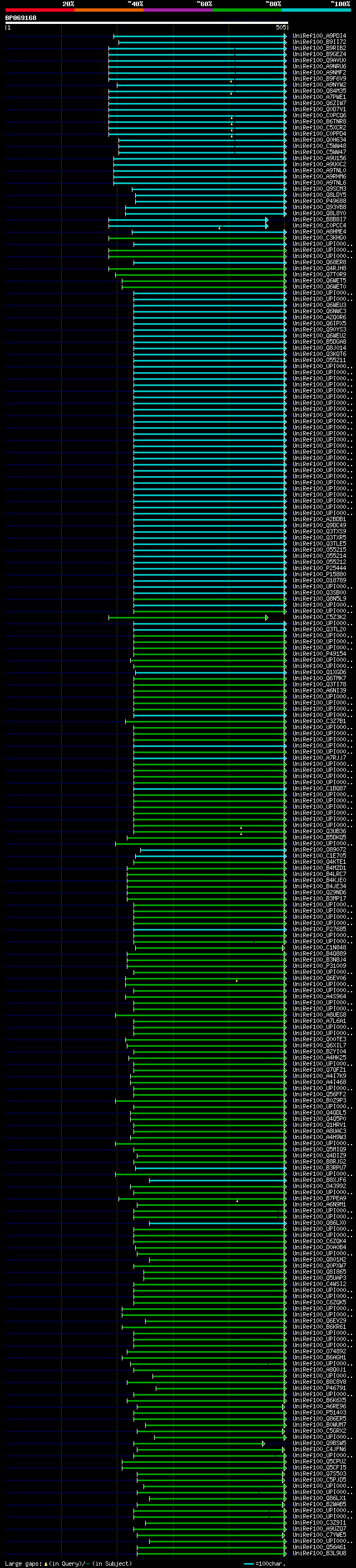Select the UniRef100_C0PCC4 label
356x1568 pixels.
[319, 225]
